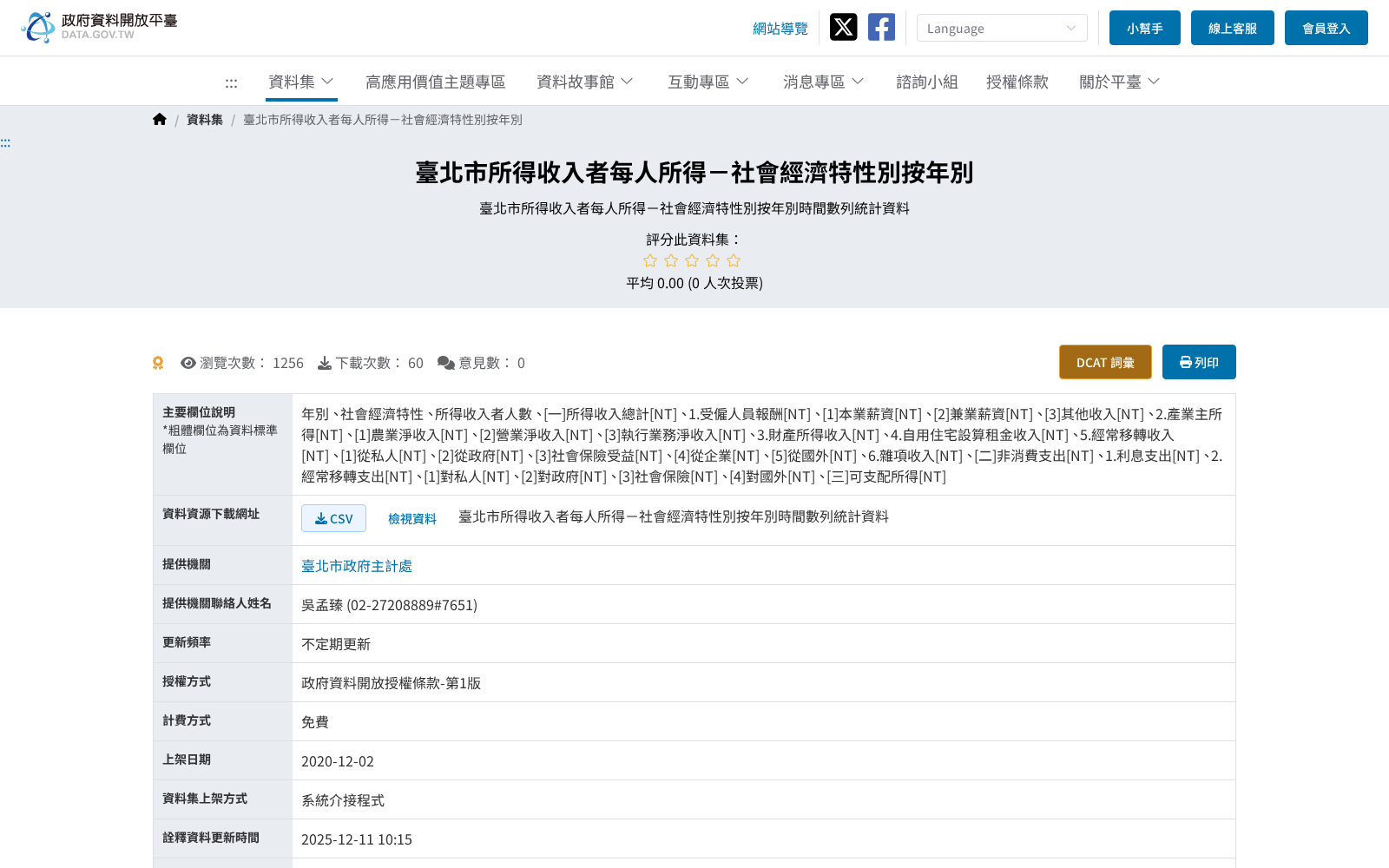Viewport: 1389px width, 868px height.
Task: Expand the 資料故事館 menu
Action: tap(585, 82)
